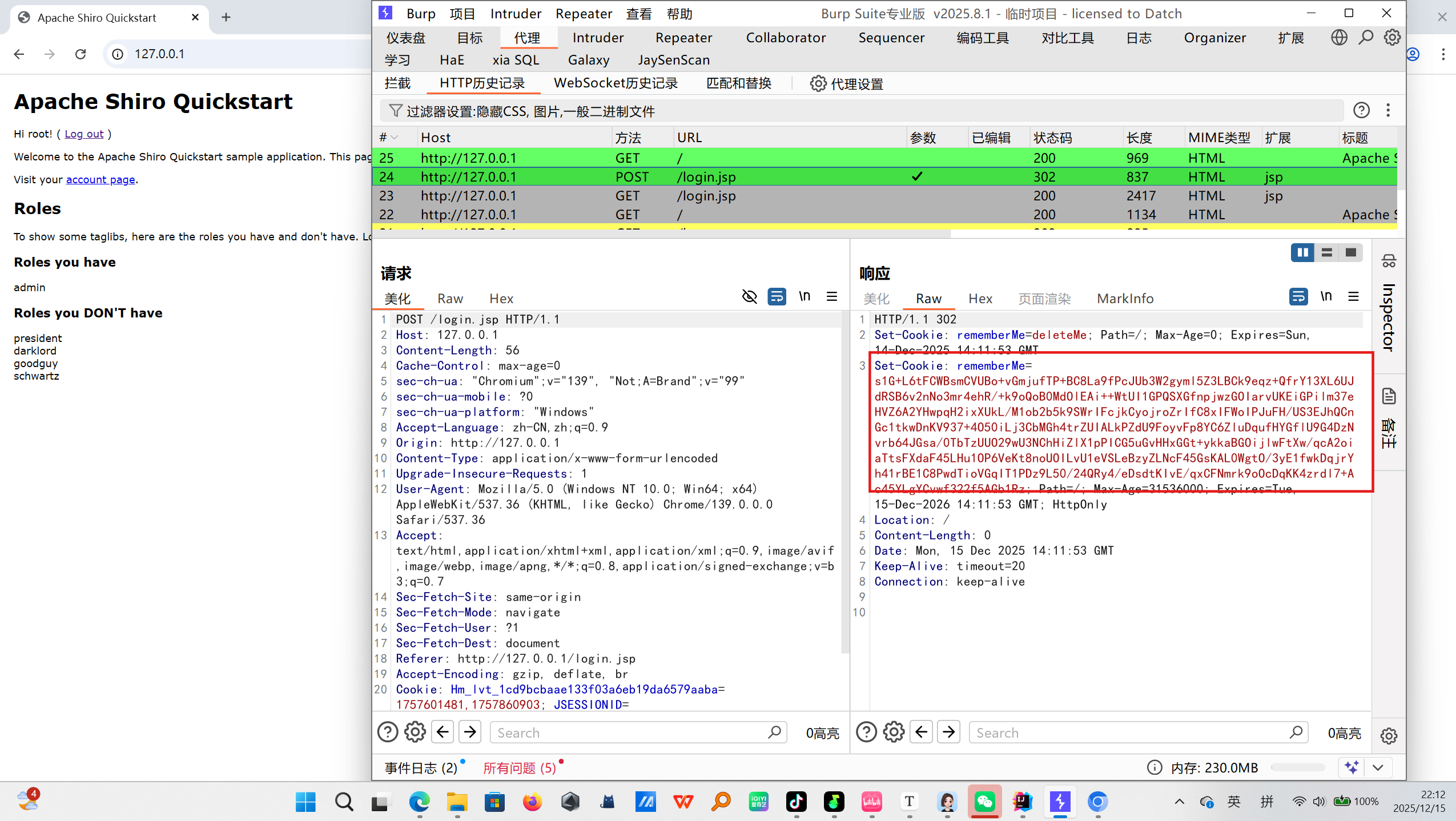Toggle \n non-printable characters in request
Screen dimensions: 1456x821
point(804,296)
